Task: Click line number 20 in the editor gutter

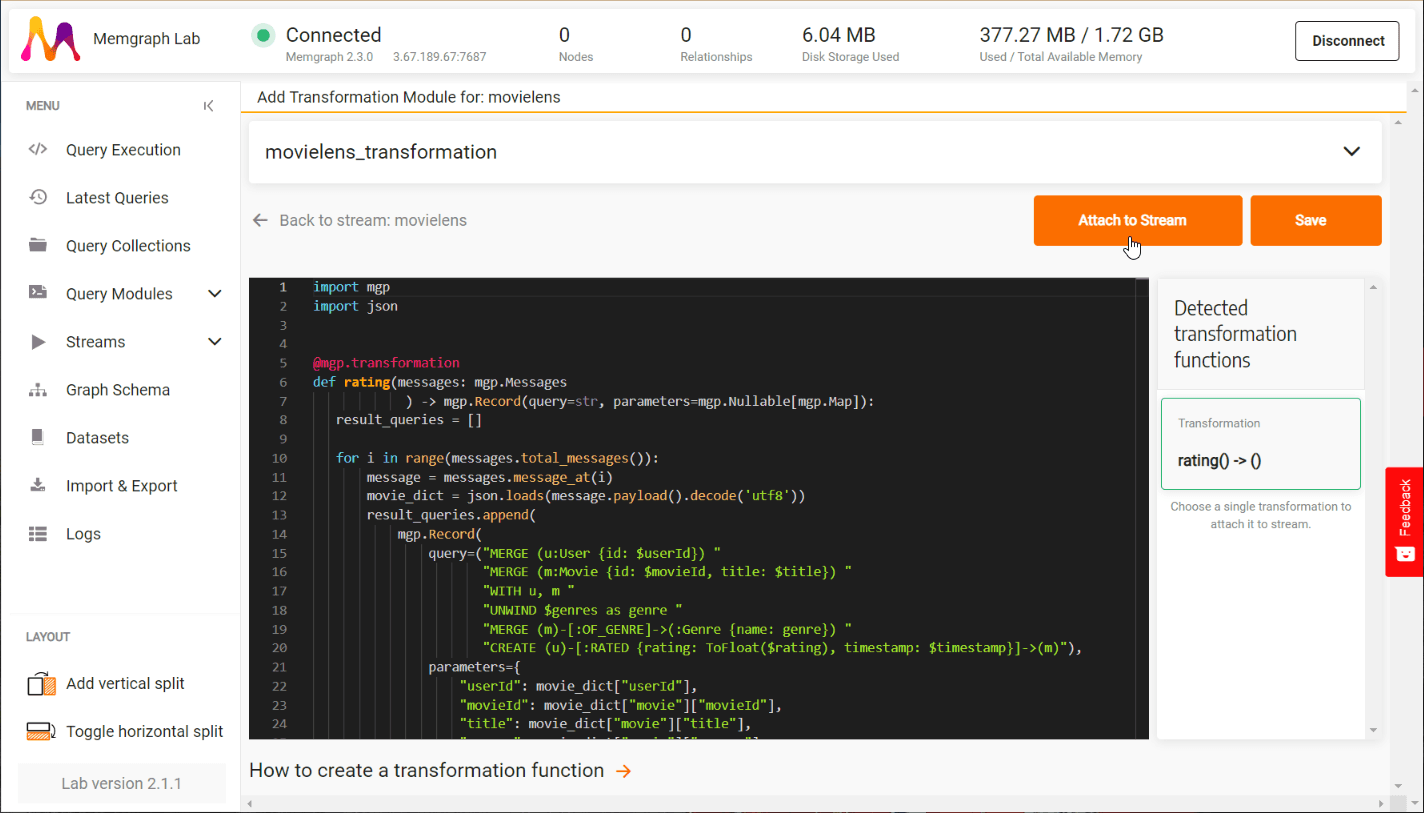Action: pos(279,648)
